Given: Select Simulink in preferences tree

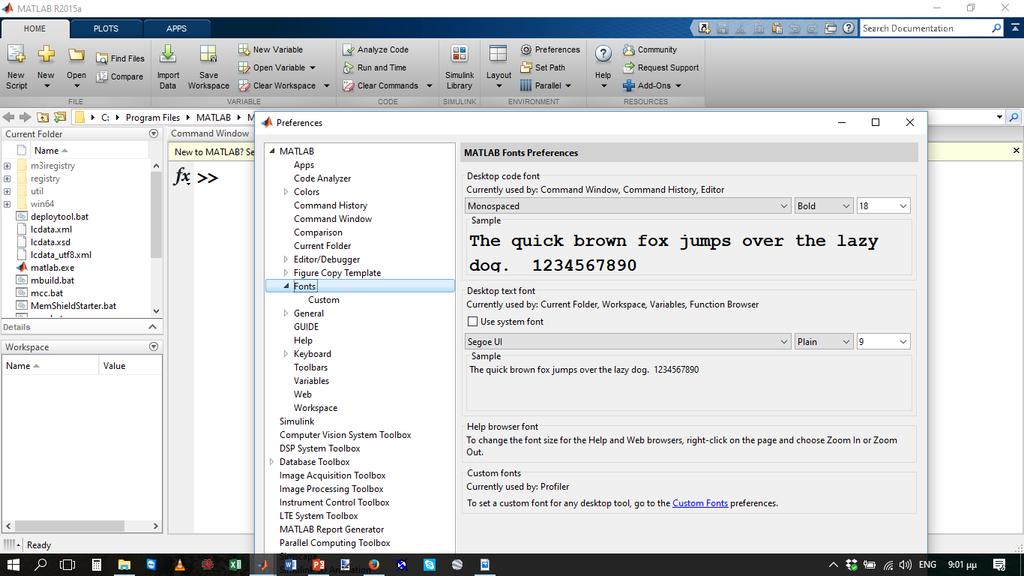Looking at the screenshot, I should [296, 421].
